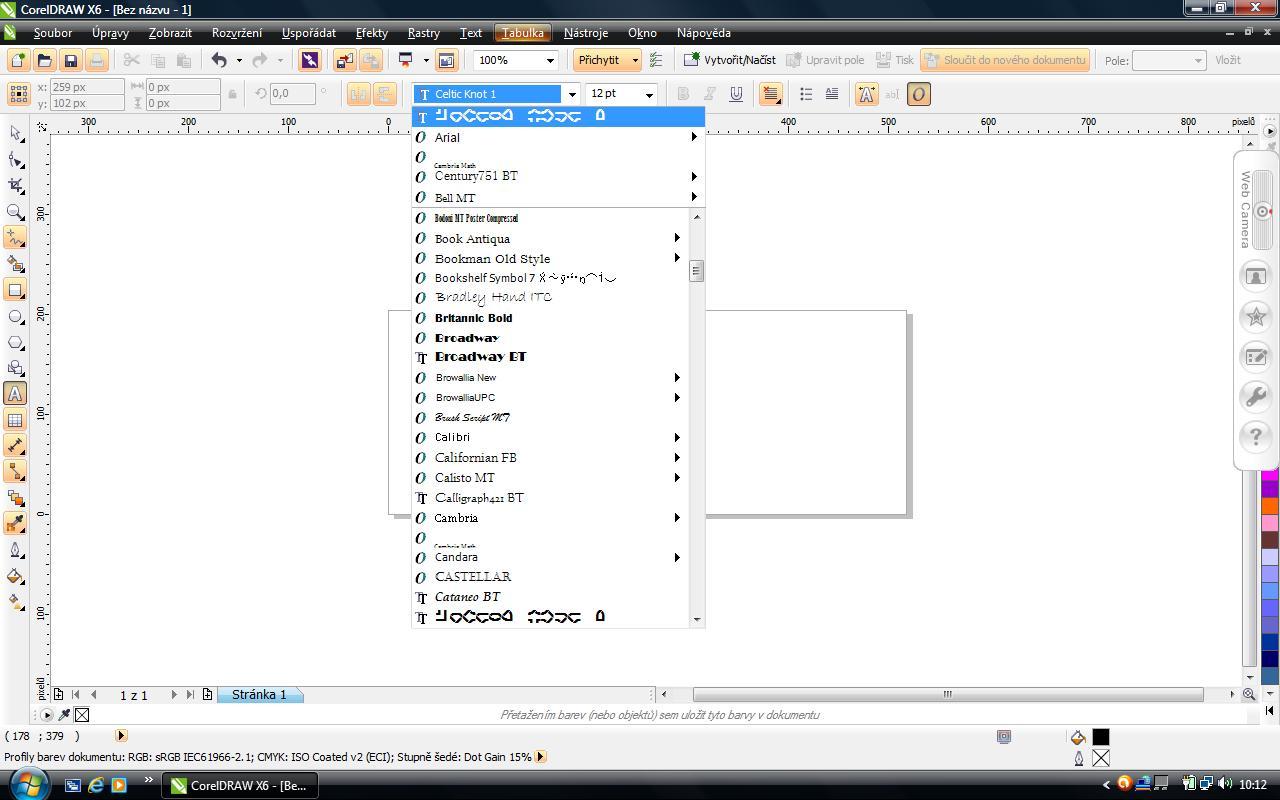Switch to Stránka 1 page tab
The height and width of the screenshot is (800, 1280).
pyautogui.click(x=259, y=694)
